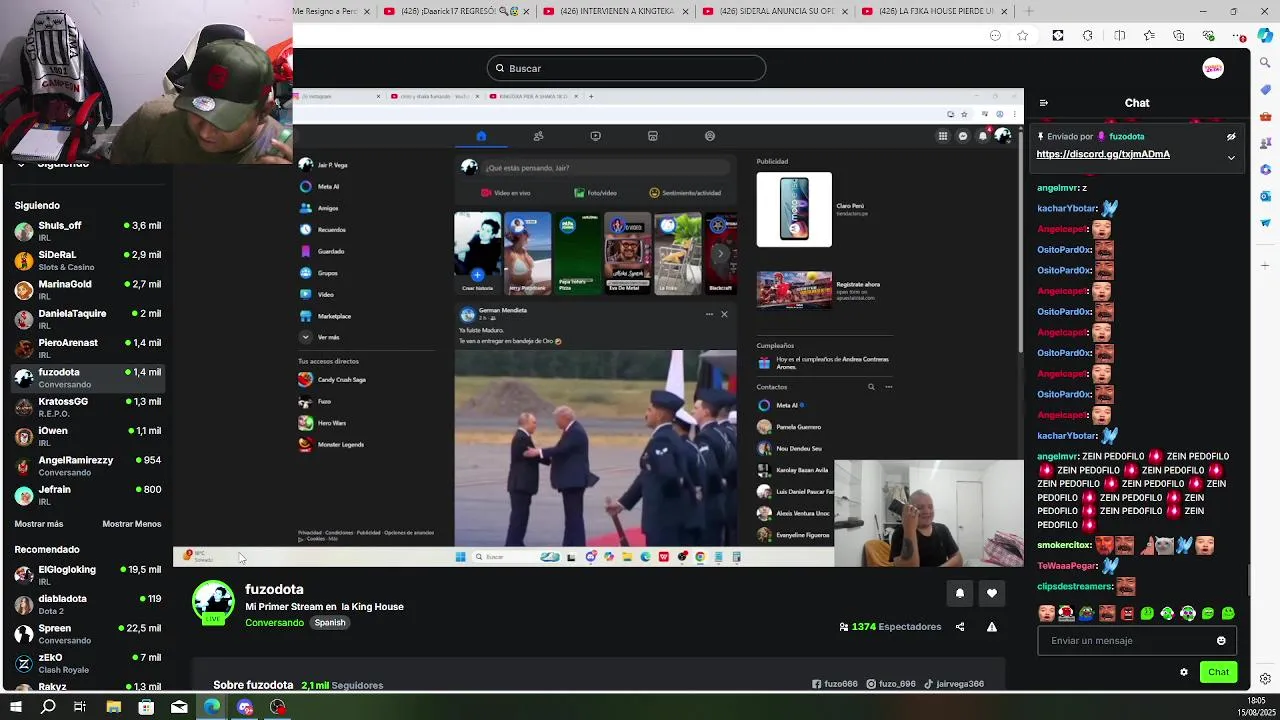Click first emote in quick emote row

(1046, 613)
